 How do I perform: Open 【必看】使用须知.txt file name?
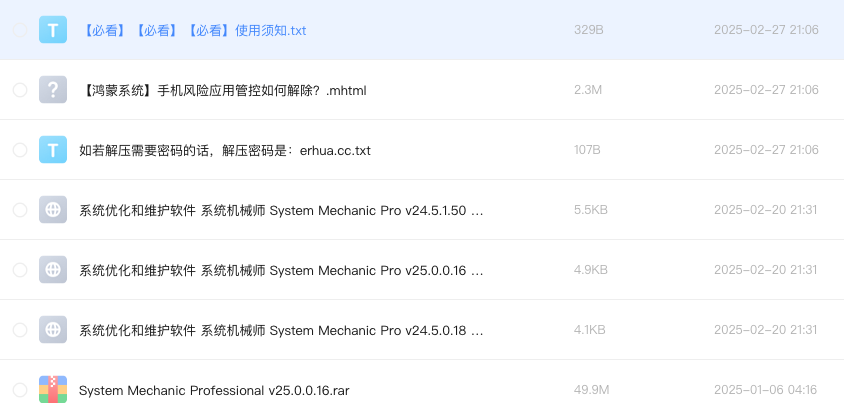[x=193, y=31]
